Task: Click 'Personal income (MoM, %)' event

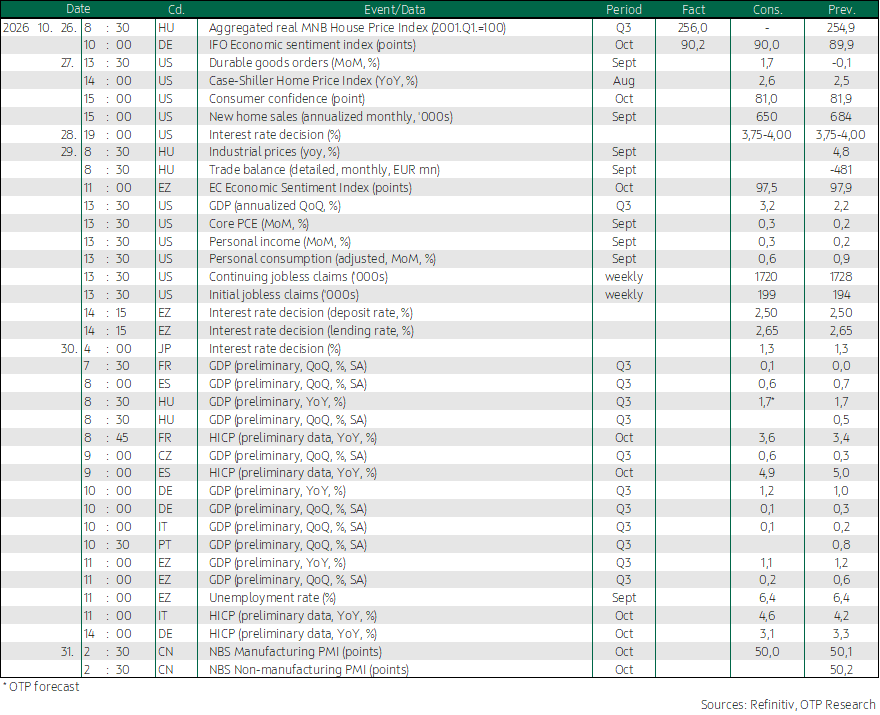Action: point(279,241)
